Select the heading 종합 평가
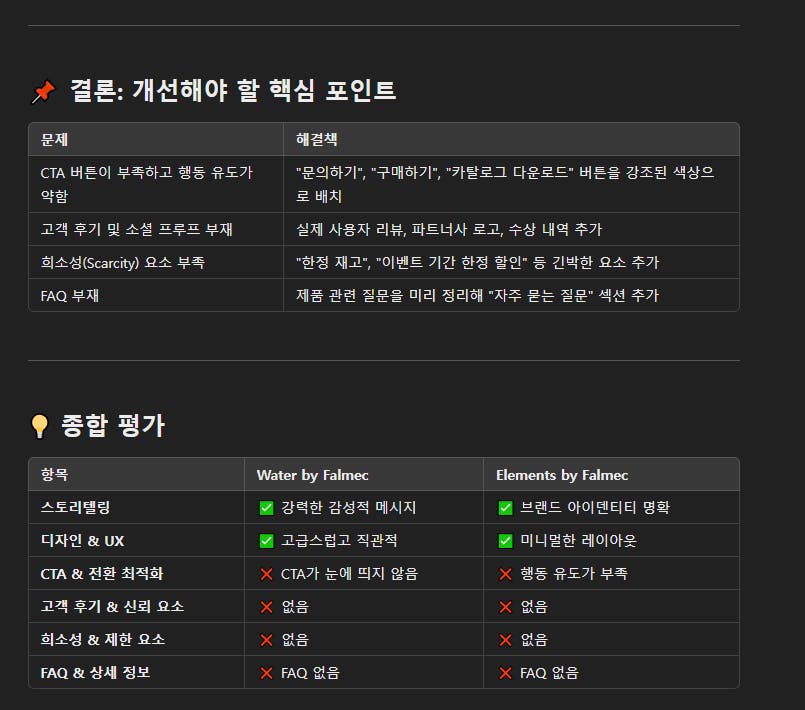Screen dimensions: 805x710 pyautogui.click(x=113, y=426)
